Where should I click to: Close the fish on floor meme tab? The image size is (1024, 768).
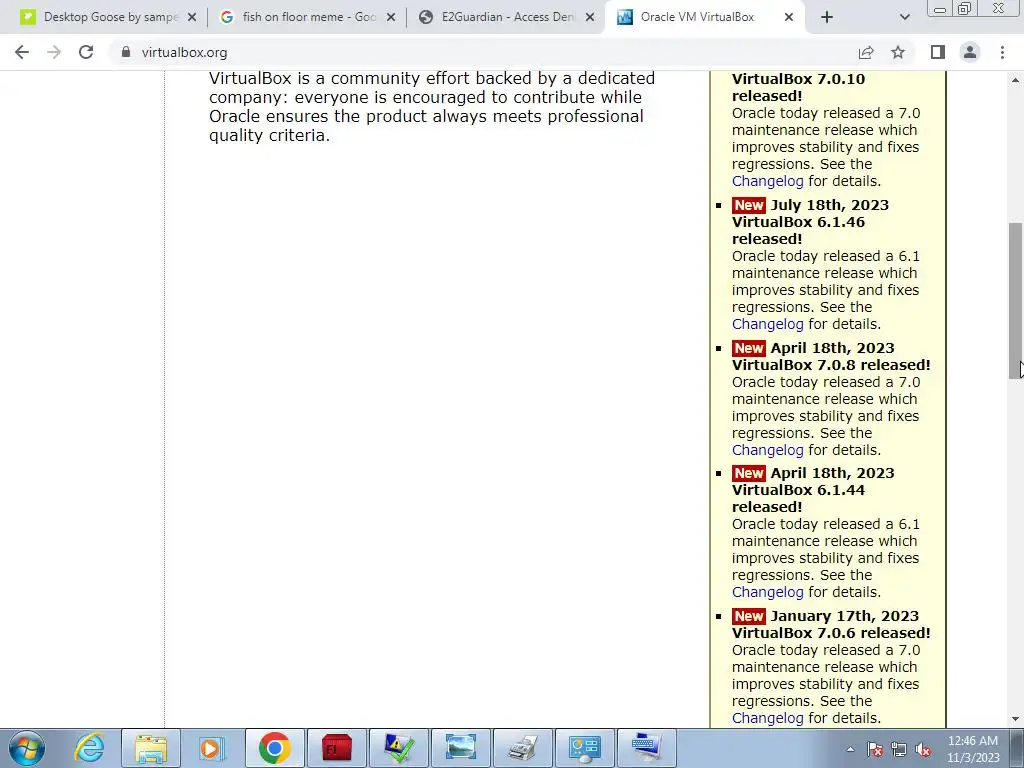click(391, 18)
